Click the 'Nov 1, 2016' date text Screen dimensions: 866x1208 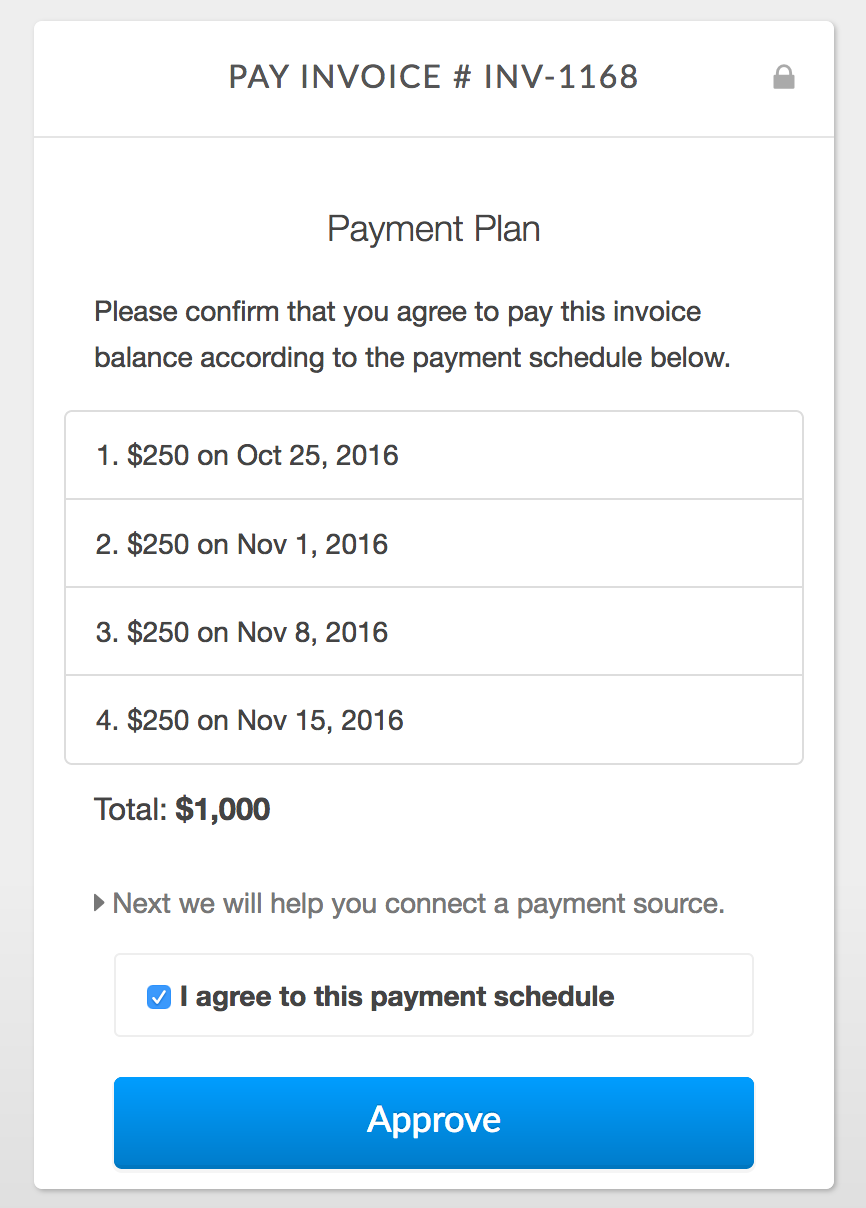tap(312, 544)
